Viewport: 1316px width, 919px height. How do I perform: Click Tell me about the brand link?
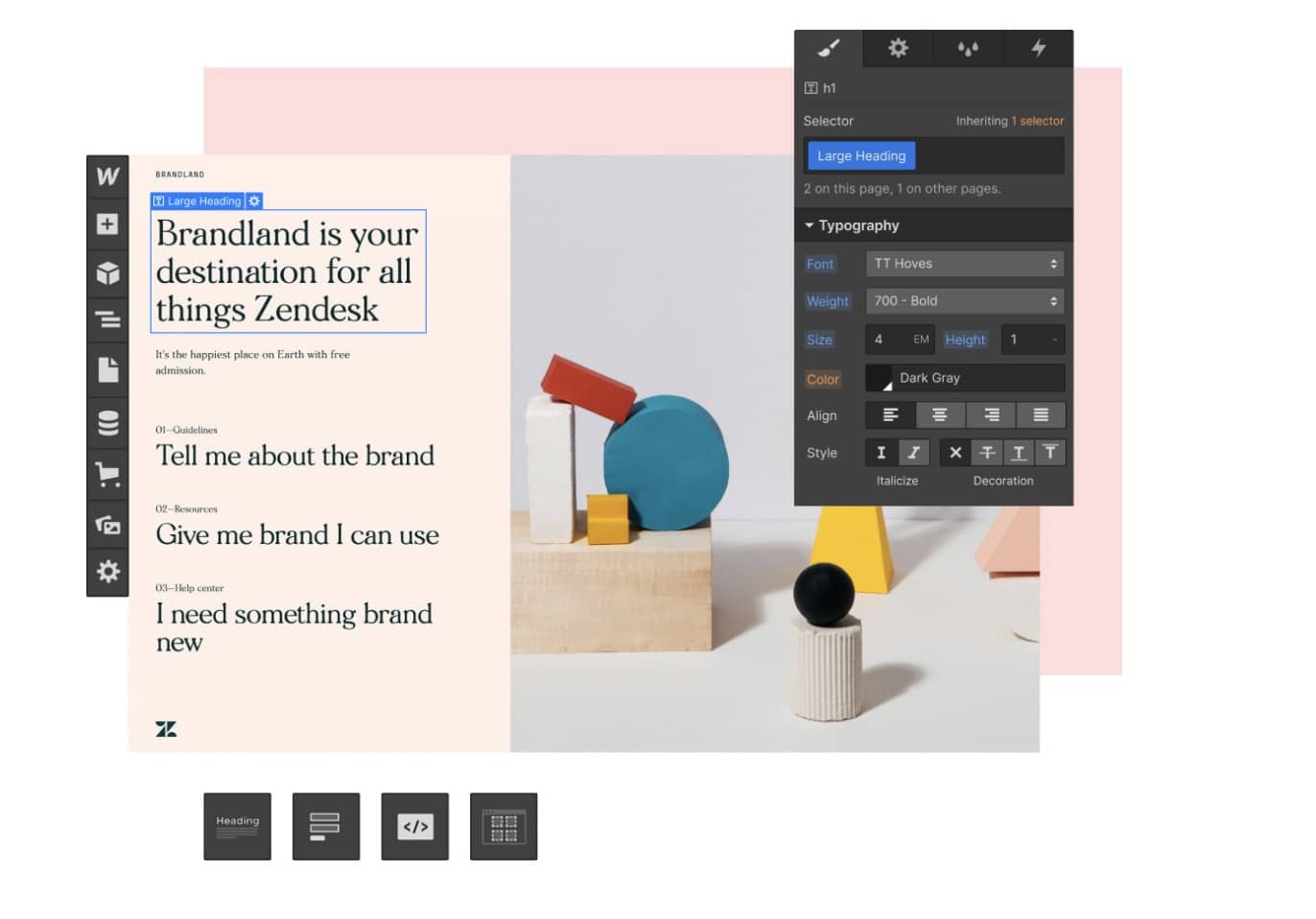coord(295,456)
